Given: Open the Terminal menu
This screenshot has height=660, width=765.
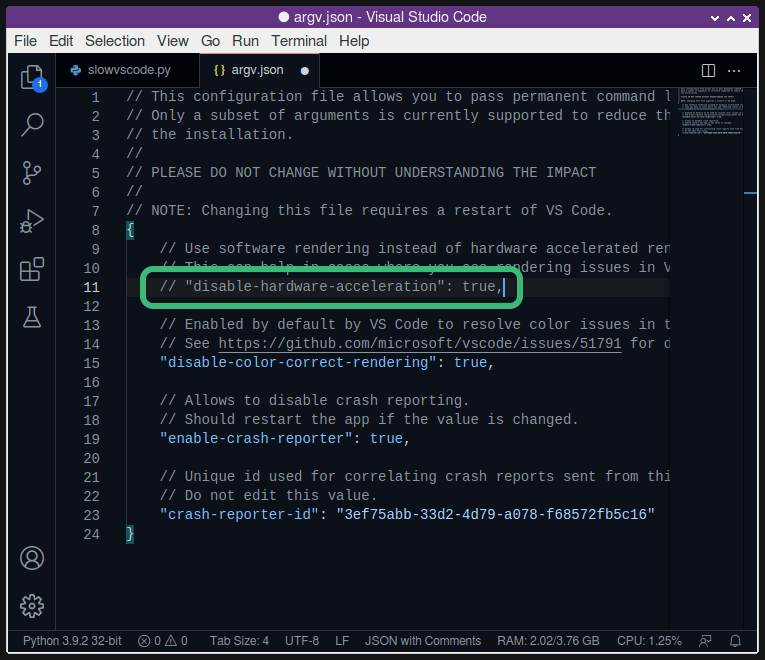Looking at the screenshot, I should [299, 41].
